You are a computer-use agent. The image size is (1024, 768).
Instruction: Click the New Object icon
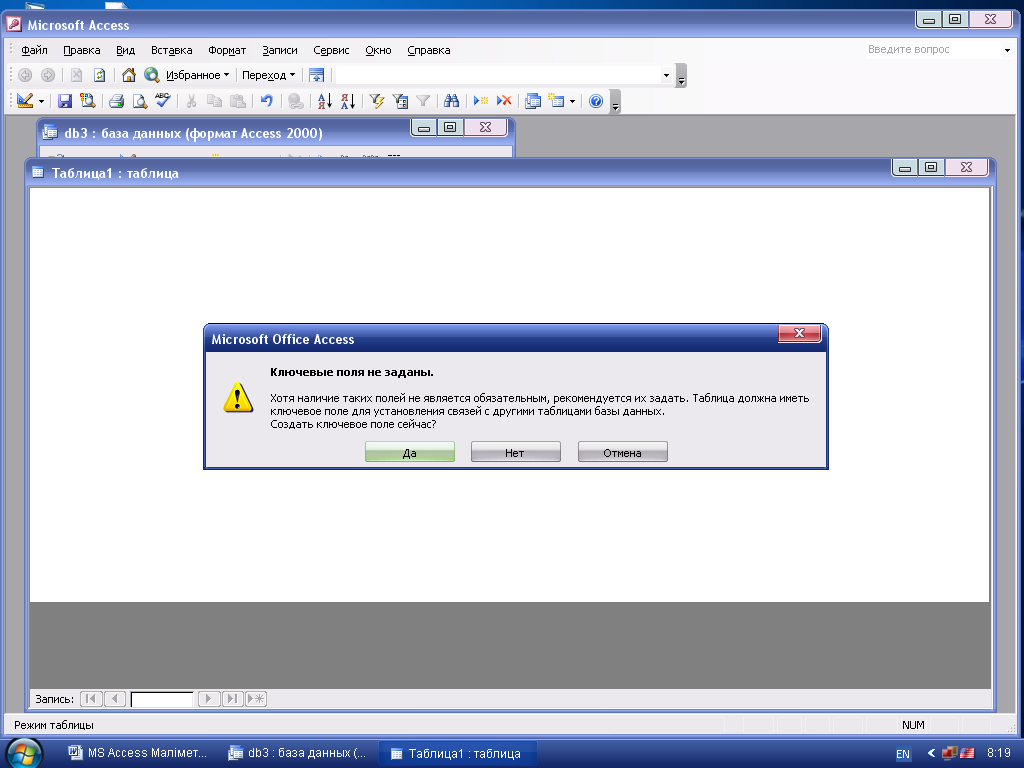[556, 101]
